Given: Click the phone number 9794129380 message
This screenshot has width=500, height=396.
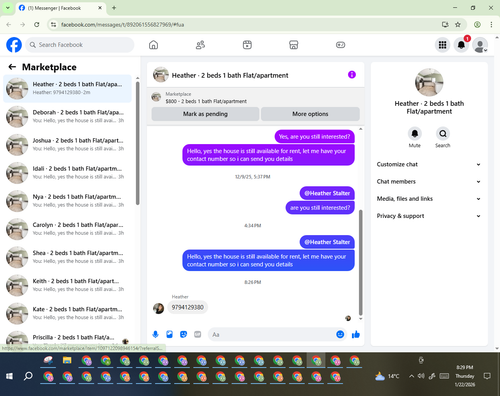Looking at the screenshot, I should (188, 307).
